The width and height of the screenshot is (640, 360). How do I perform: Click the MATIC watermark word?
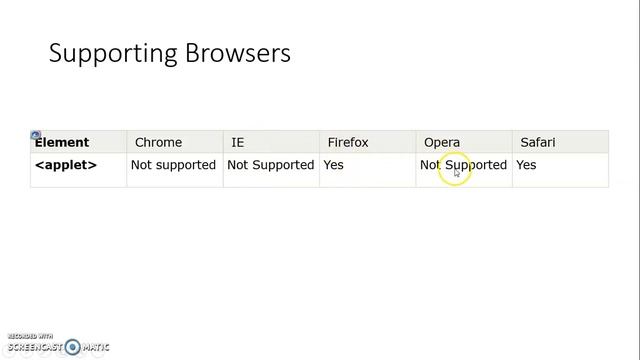pyautogui.click(x=96, y=347)
